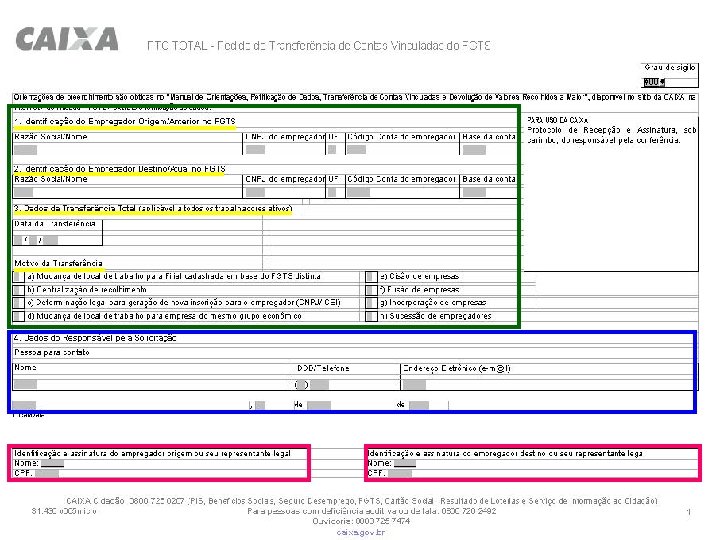Screen dimensions: 720x540
Task: Click the day field in the signature date line
Action: click(x=260, y=405)
